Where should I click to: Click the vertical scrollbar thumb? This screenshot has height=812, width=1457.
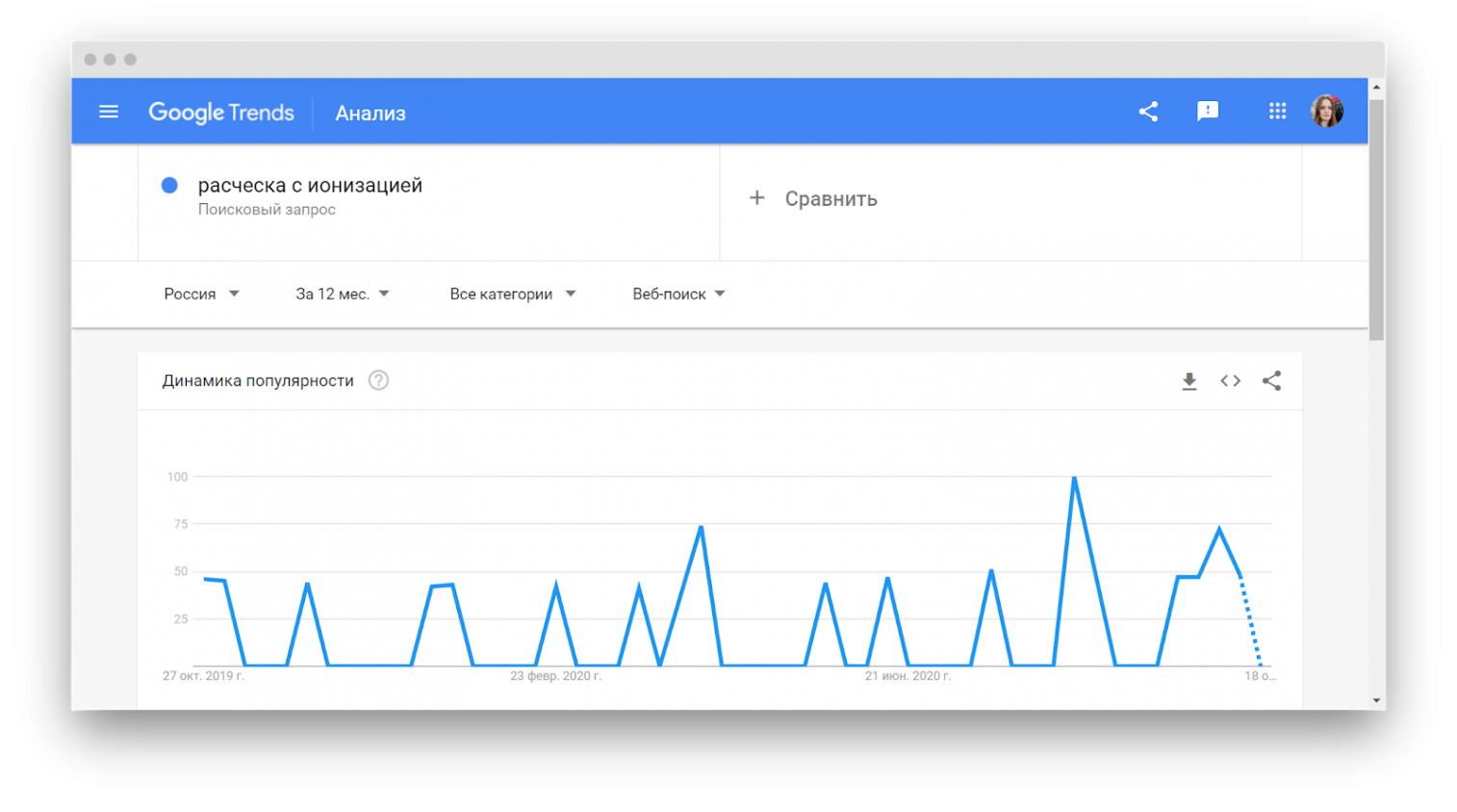1377,219
